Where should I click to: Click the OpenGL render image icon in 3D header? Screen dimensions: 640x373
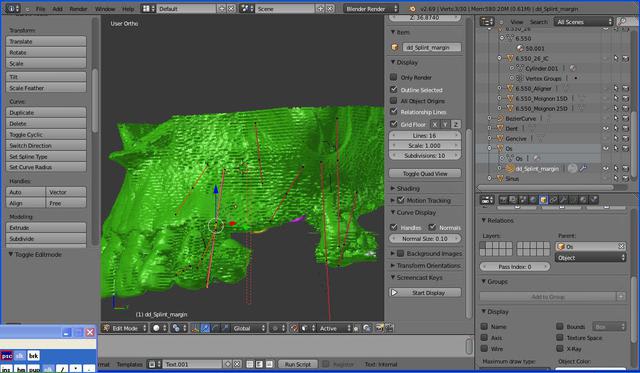(x=379, y=328)
